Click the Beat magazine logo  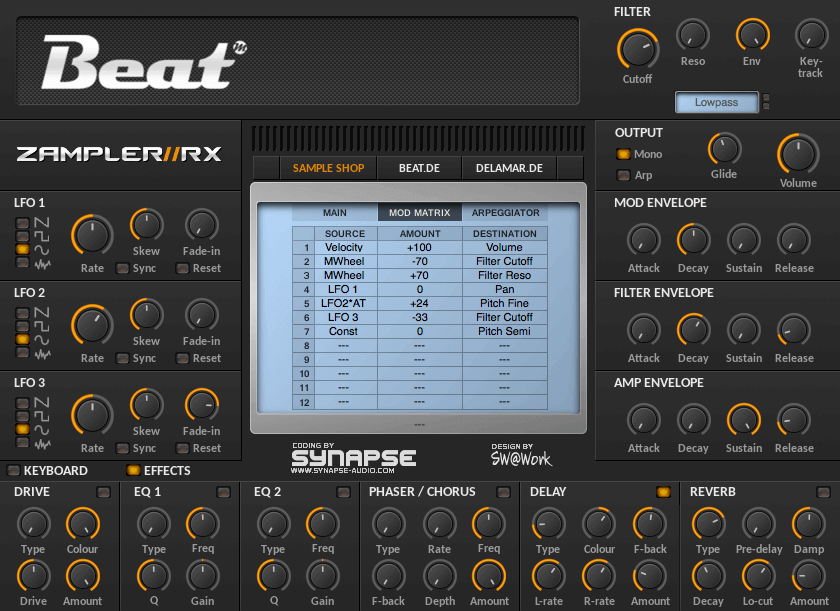[x=144, y=62]
